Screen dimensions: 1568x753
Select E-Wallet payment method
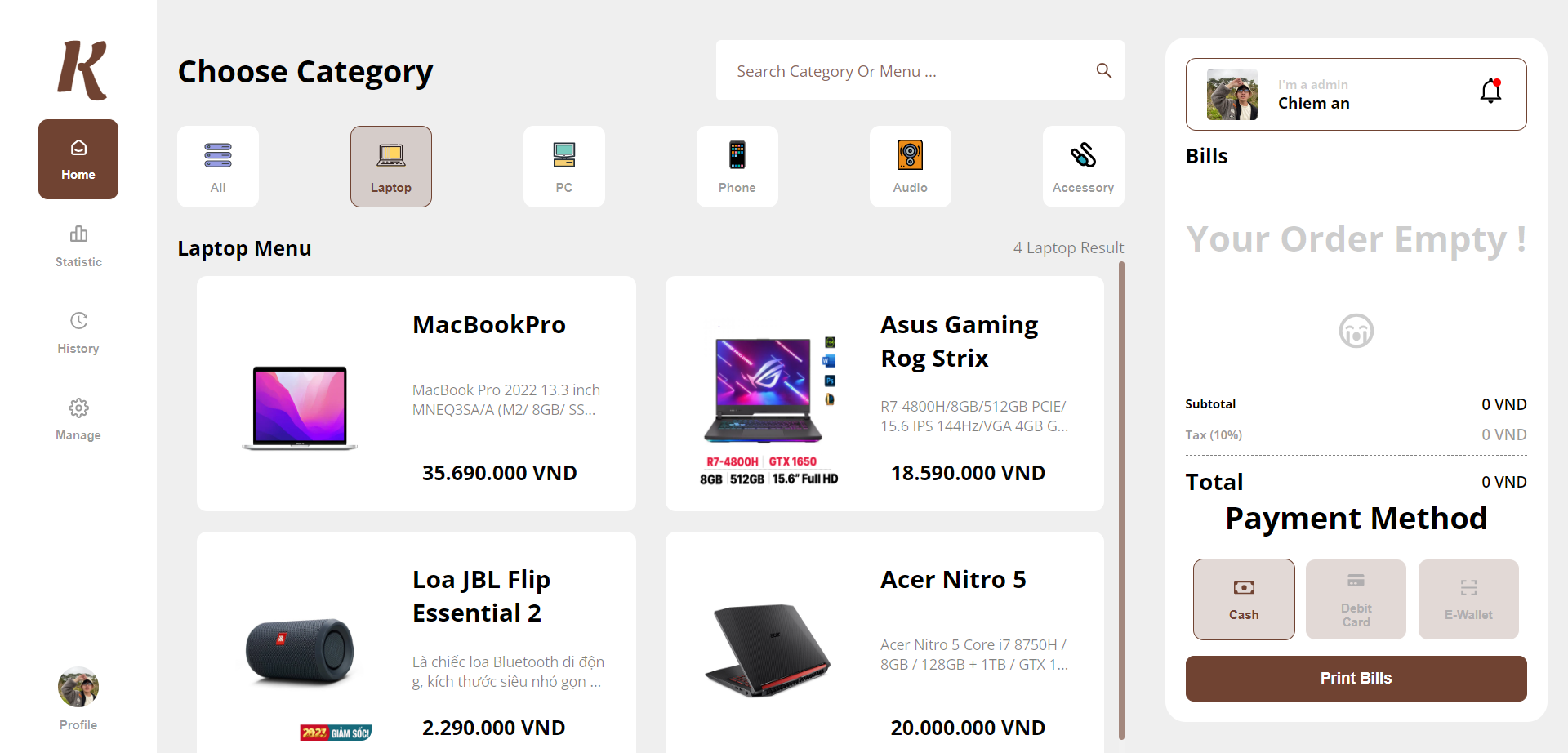pos(1468,599)
